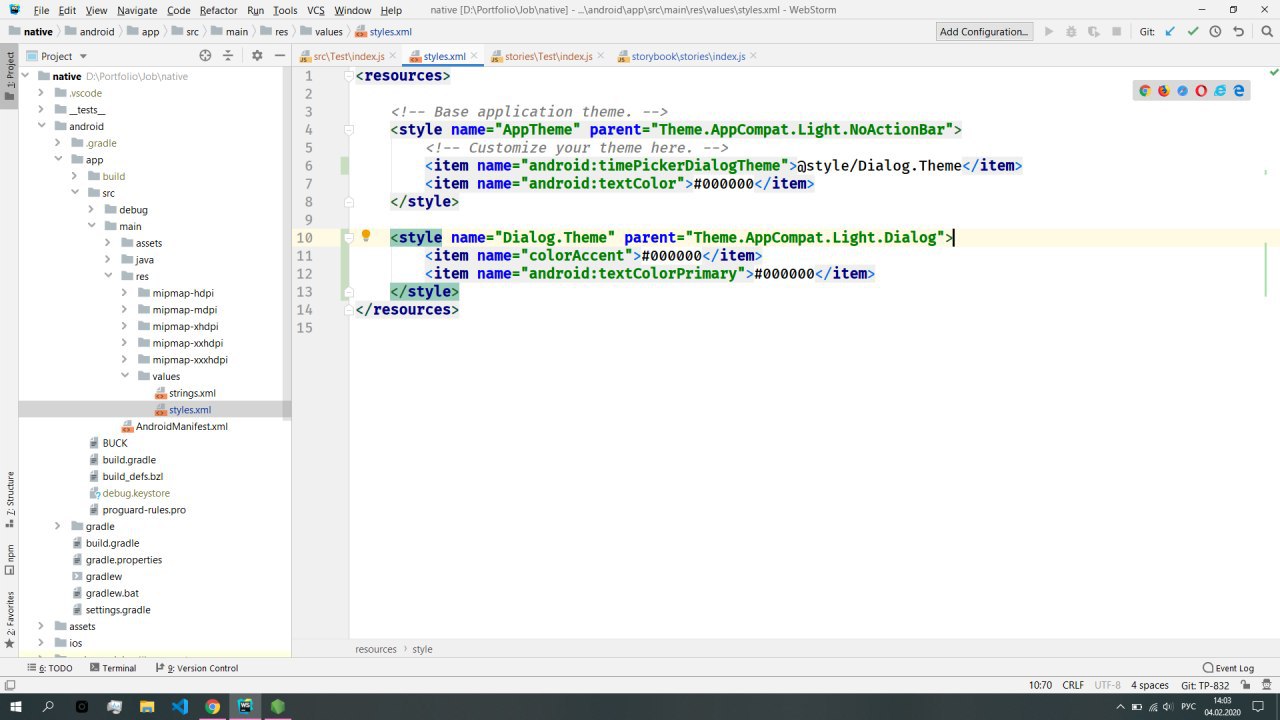The width and height of the screenshot is (1280, 720).
Task: Click the 4 spaces indent setting
Action: [1150, 685]
